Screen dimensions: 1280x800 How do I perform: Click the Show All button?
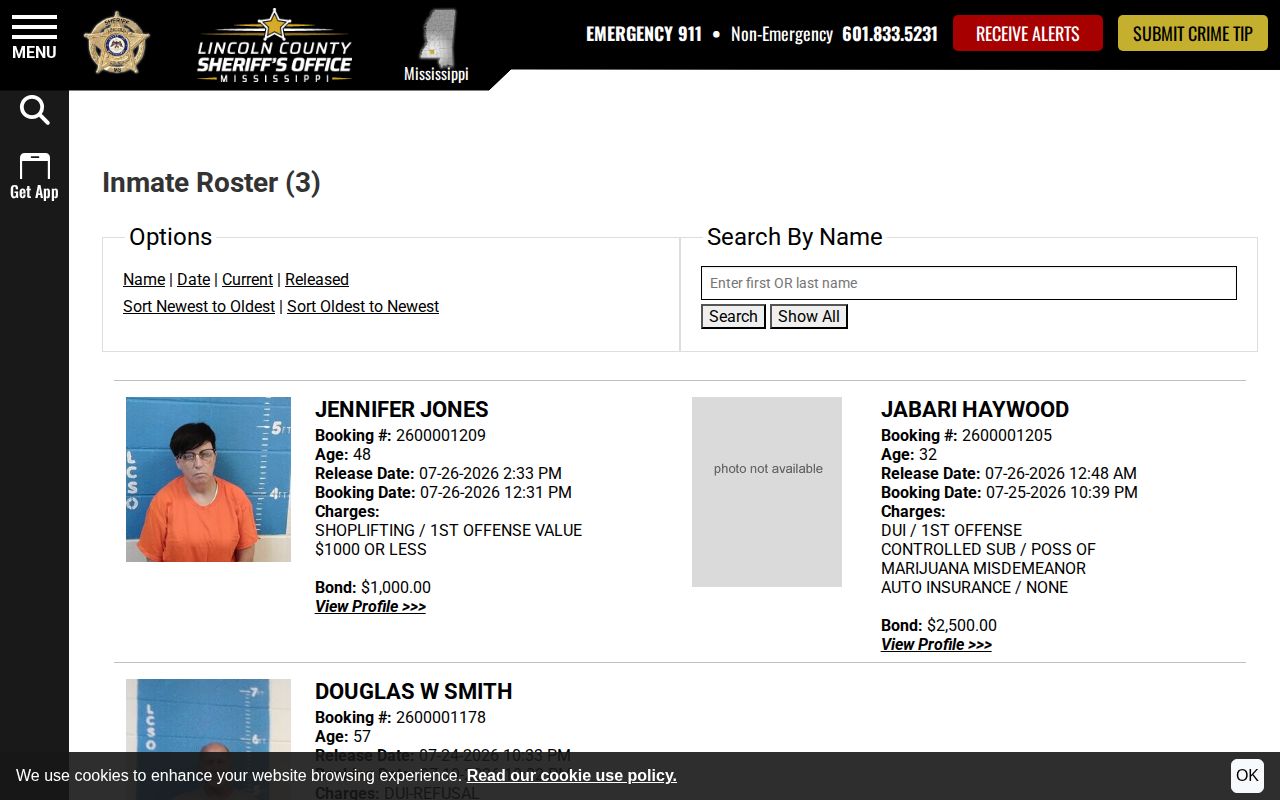[x=809, y=316]
